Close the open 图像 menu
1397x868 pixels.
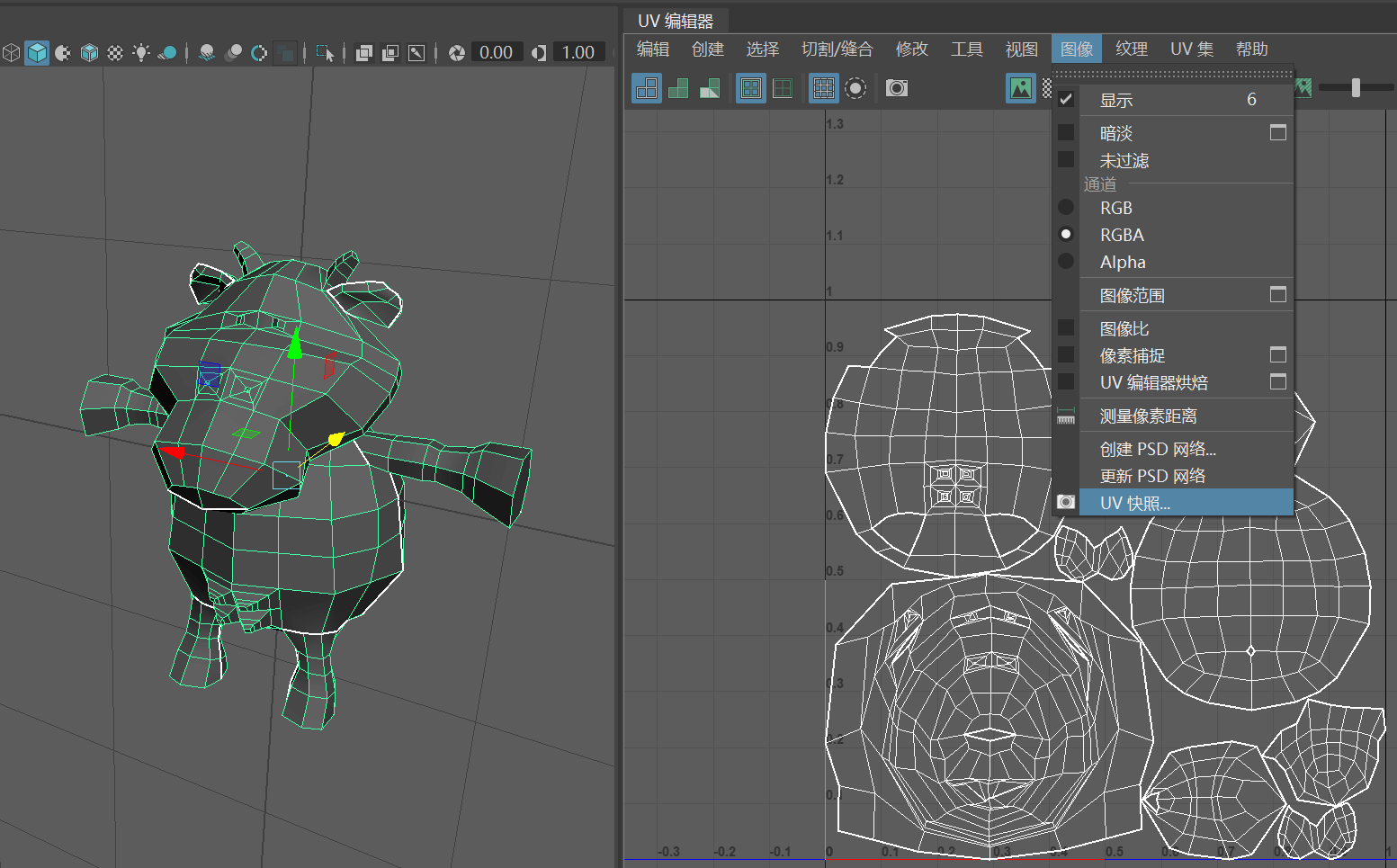[1077, 49]
